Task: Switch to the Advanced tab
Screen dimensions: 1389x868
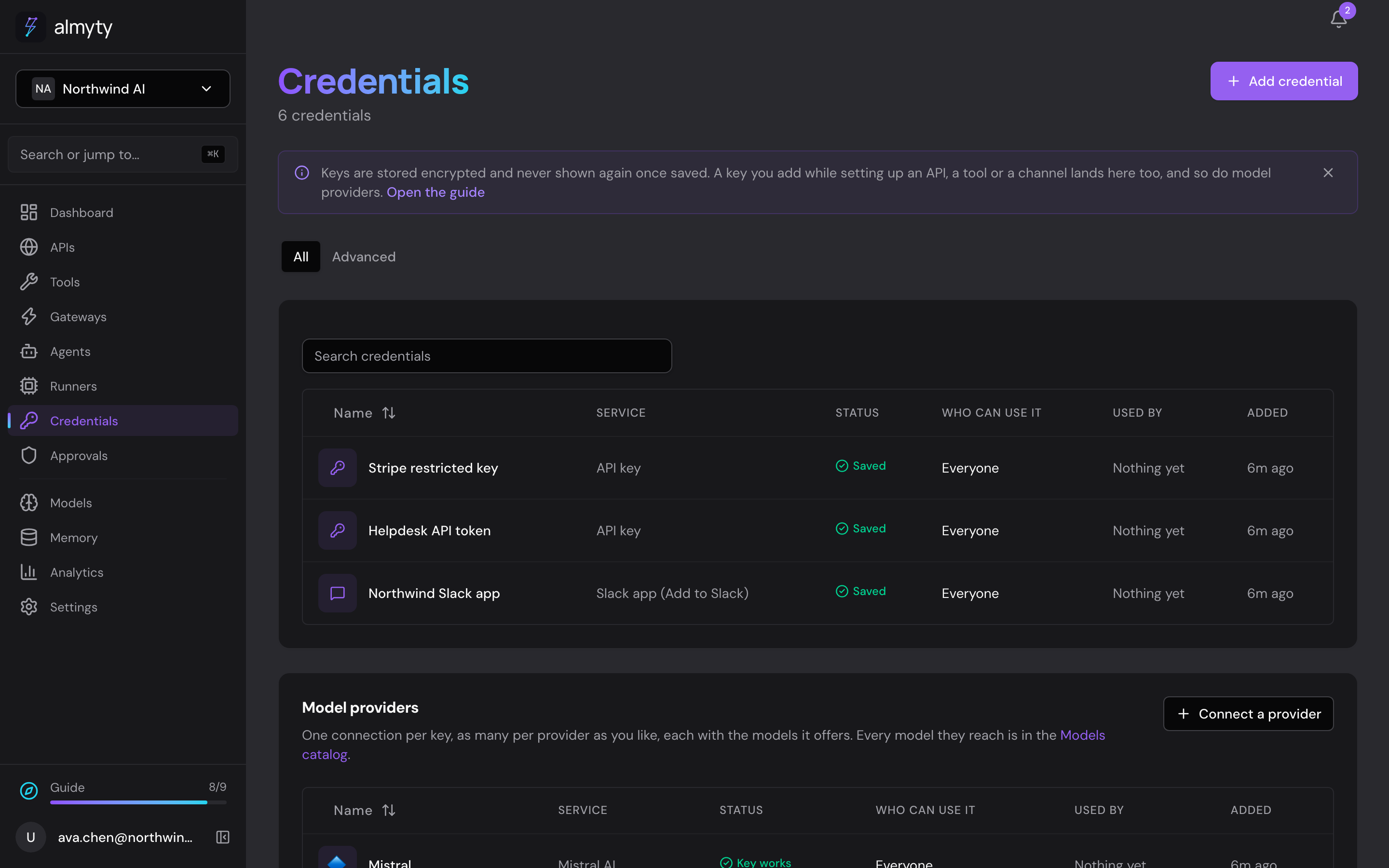Action: coord(364,257)
